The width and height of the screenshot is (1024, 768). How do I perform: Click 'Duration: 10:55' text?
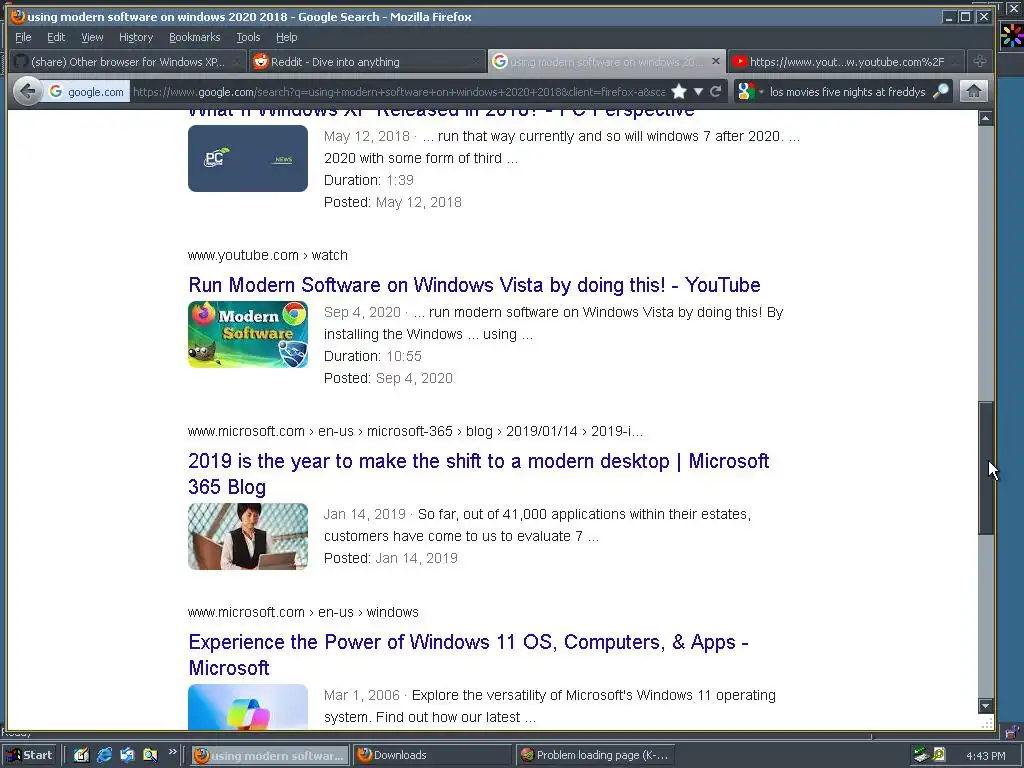[373, 357]
